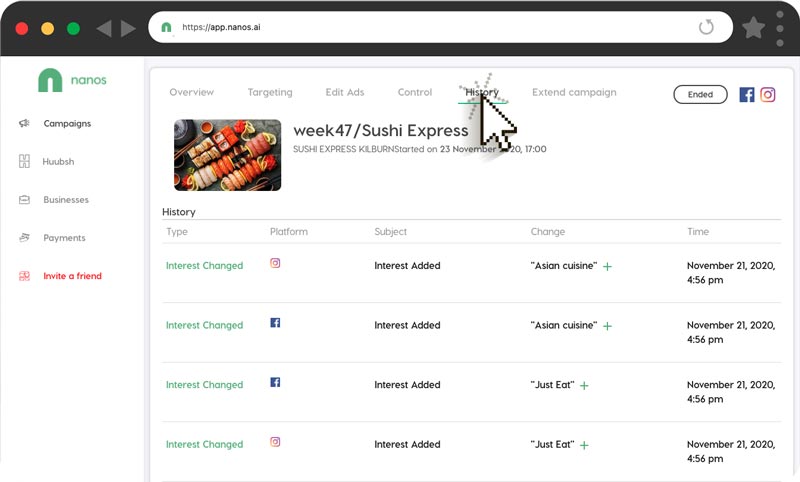
Task: Click the Campaigns megaphone icon
Action: pyautogui.click(x=24, y=123)
